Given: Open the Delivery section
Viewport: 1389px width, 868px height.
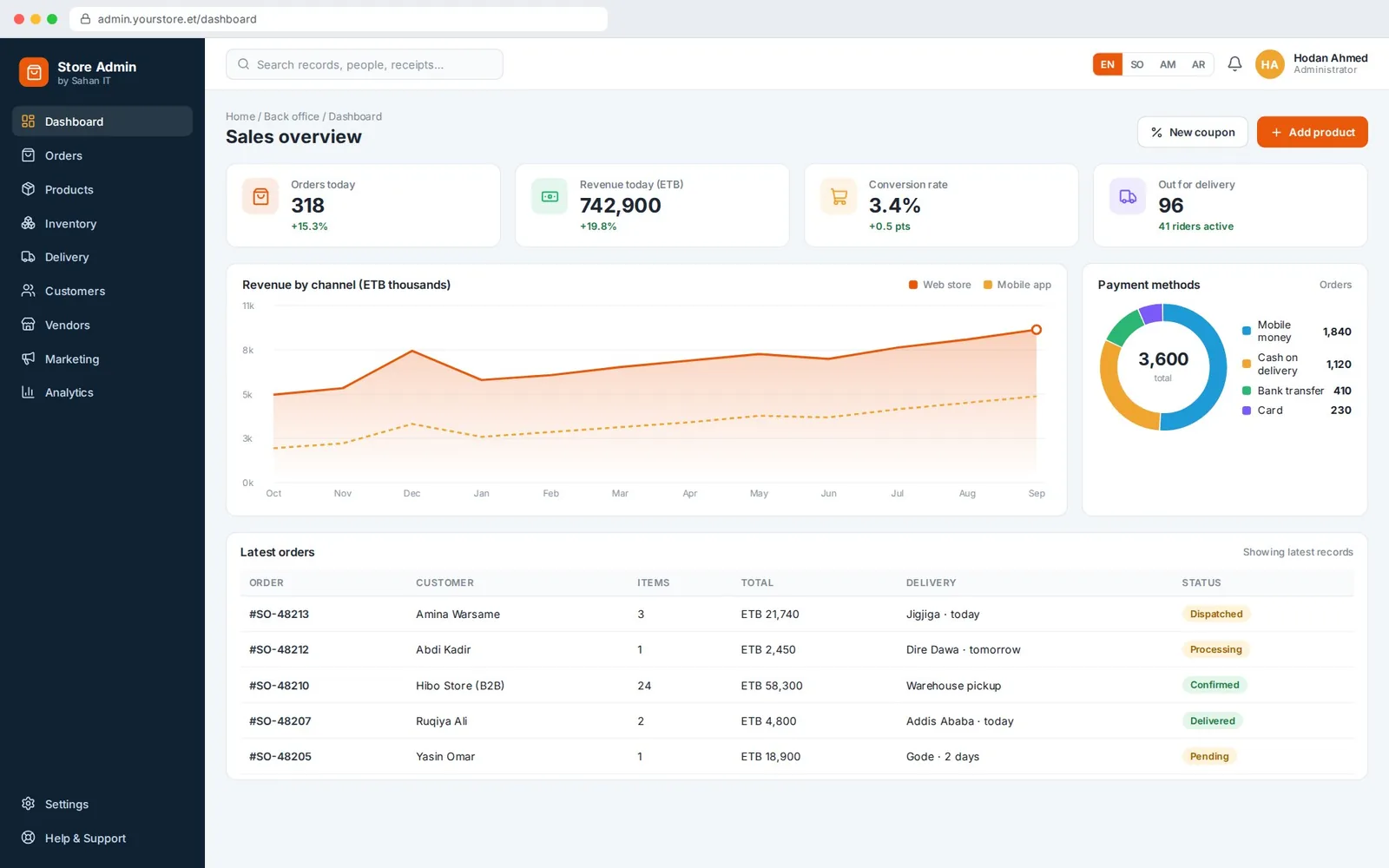Looking at the screenshot, I should tap(102, 257).
